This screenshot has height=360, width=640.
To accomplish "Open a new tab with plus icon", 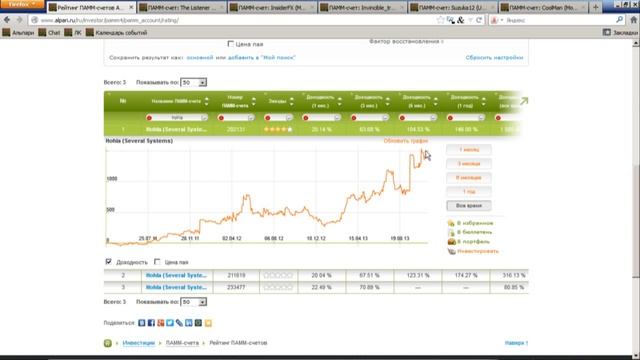I will coord(595,7).
